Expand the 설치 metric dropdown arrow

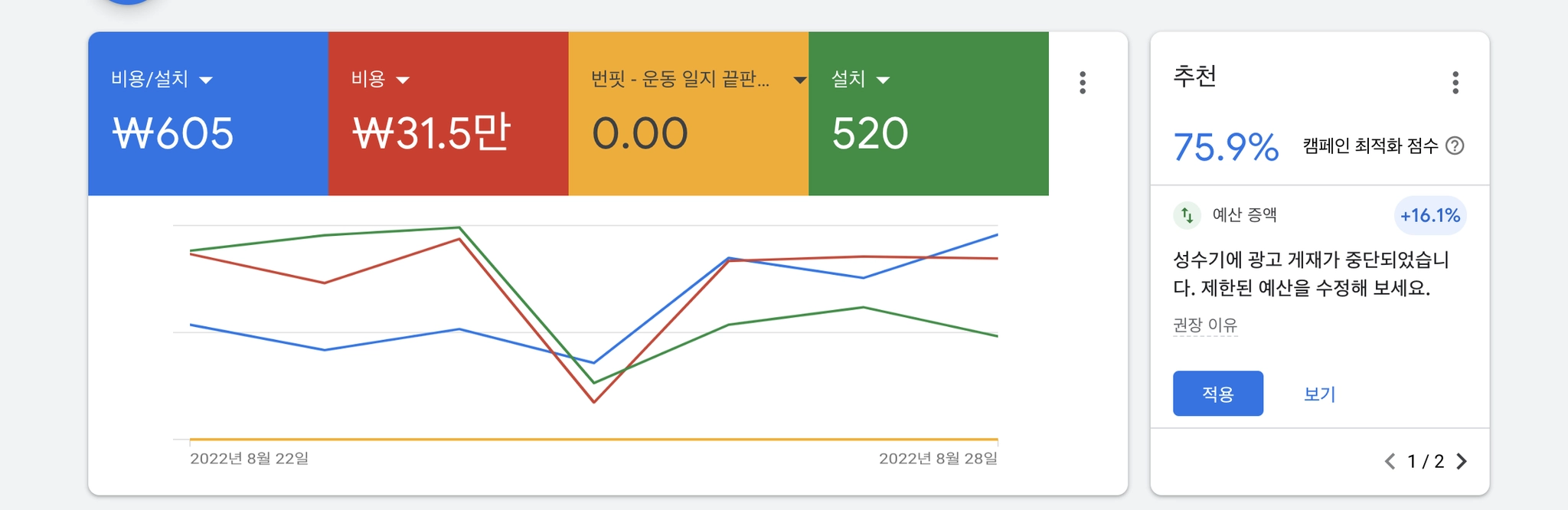click(883, 80)
